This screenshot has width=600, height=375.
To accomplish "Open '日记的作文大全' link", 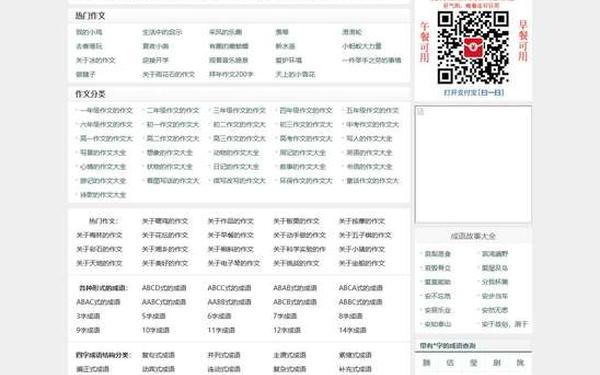I will pos(236,167).
